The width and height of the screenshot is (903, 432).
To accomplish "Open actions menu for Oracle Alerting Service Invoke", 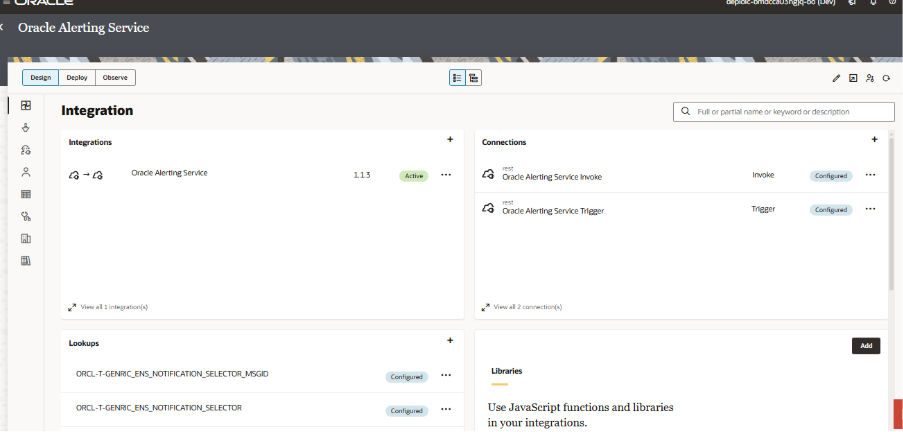I will click(x=870, y=175).
